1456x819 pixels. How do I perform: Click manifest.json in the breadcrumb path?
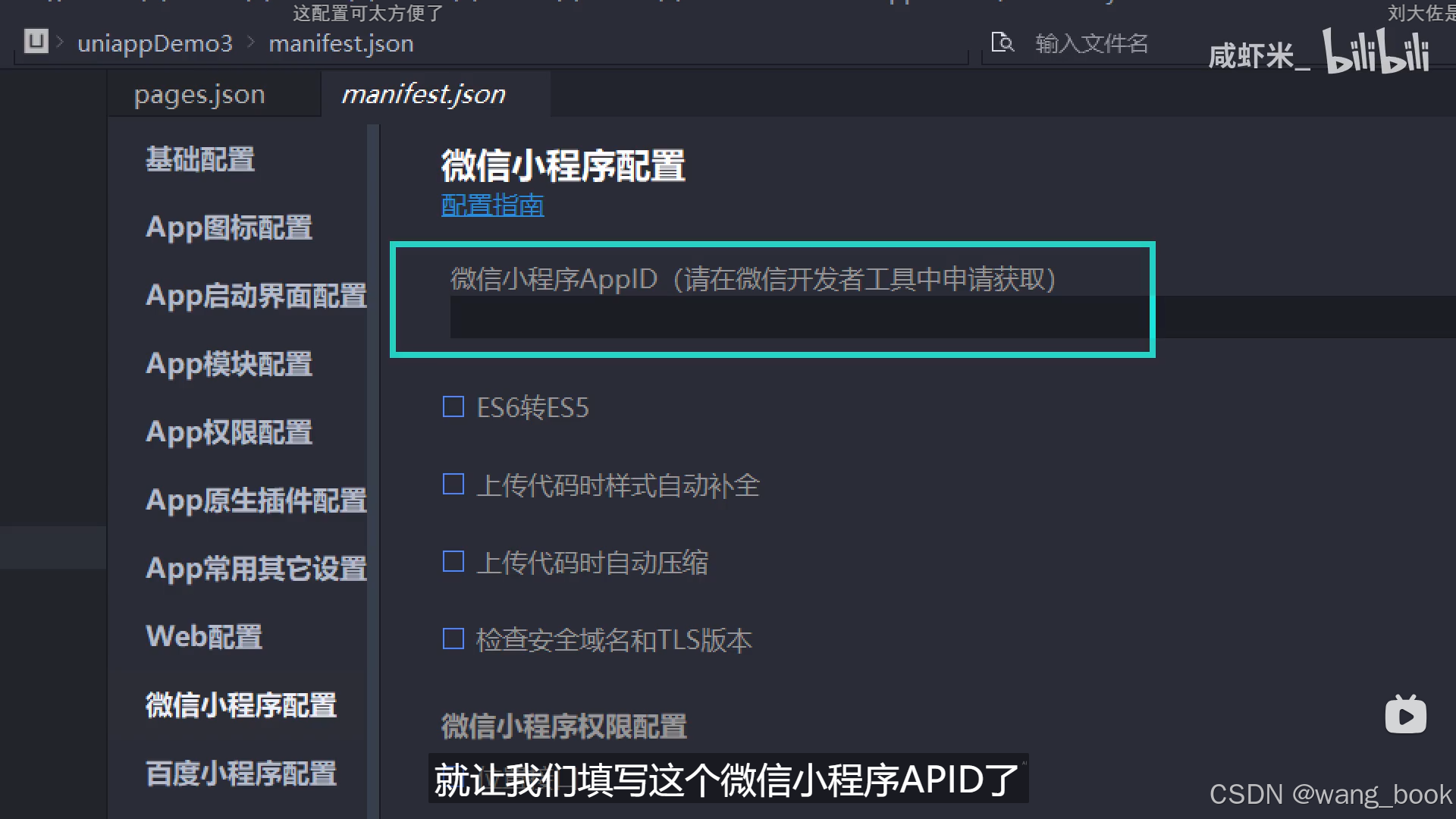[341, 43]
